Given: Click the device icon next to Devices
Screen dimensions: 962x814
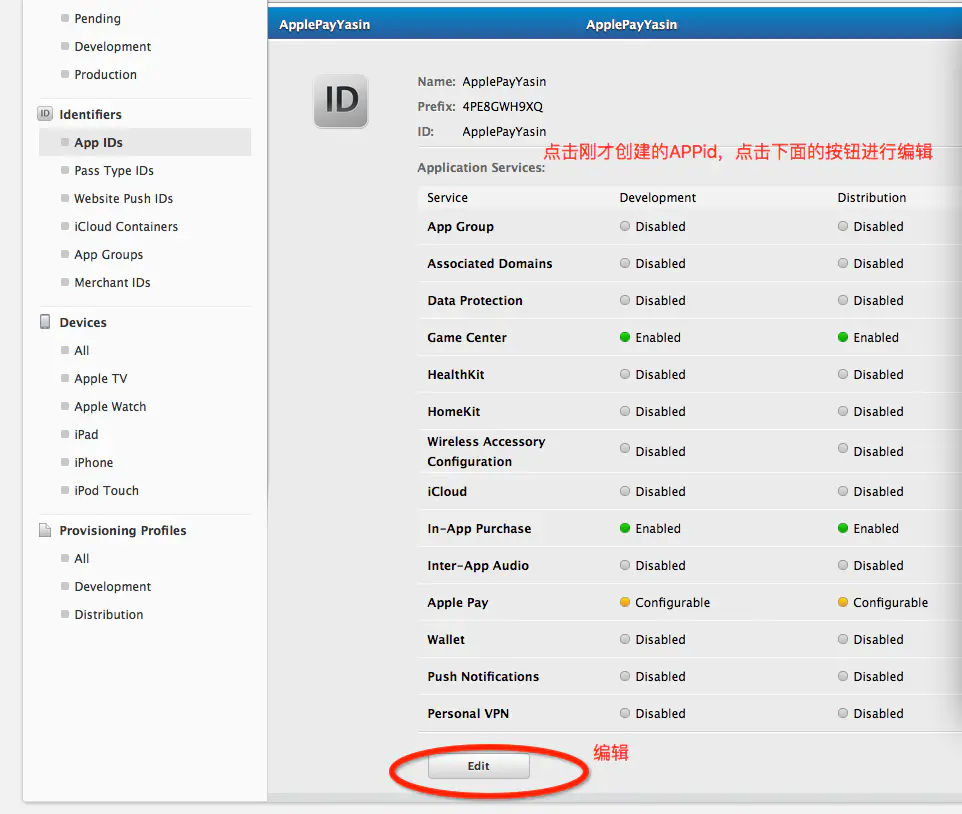Looking at the screenshot, I should 44,322.
